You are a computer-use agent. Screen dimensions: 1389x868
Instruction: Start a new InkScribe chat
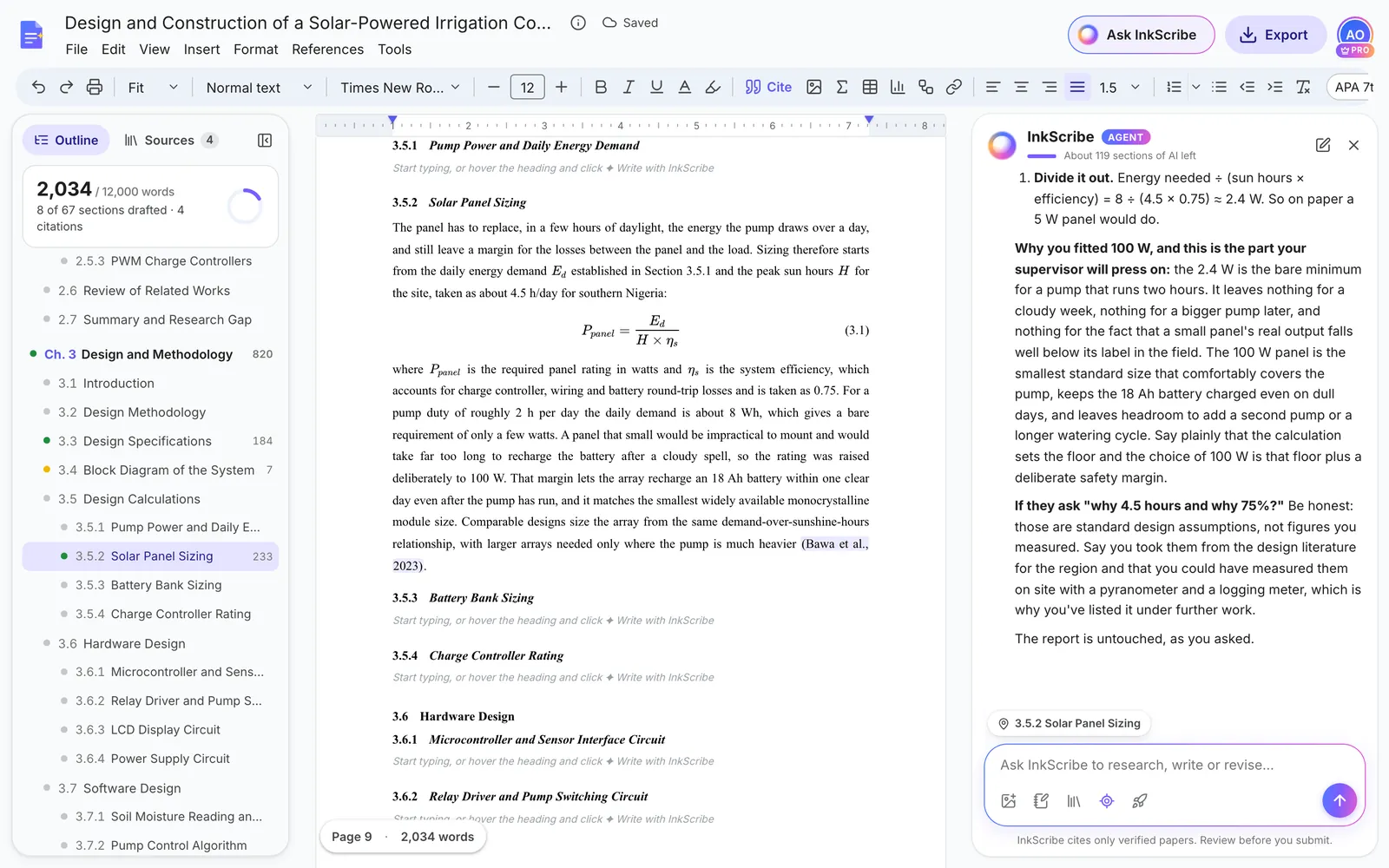tap(1323, 145)
